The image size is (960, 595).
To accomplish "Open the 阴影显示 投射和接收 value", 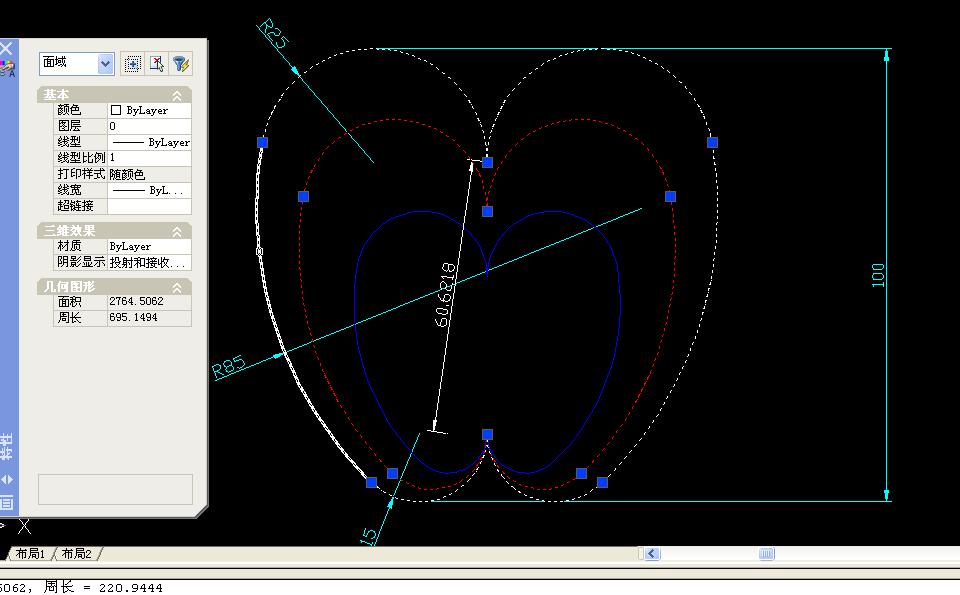I will point(149,263).
